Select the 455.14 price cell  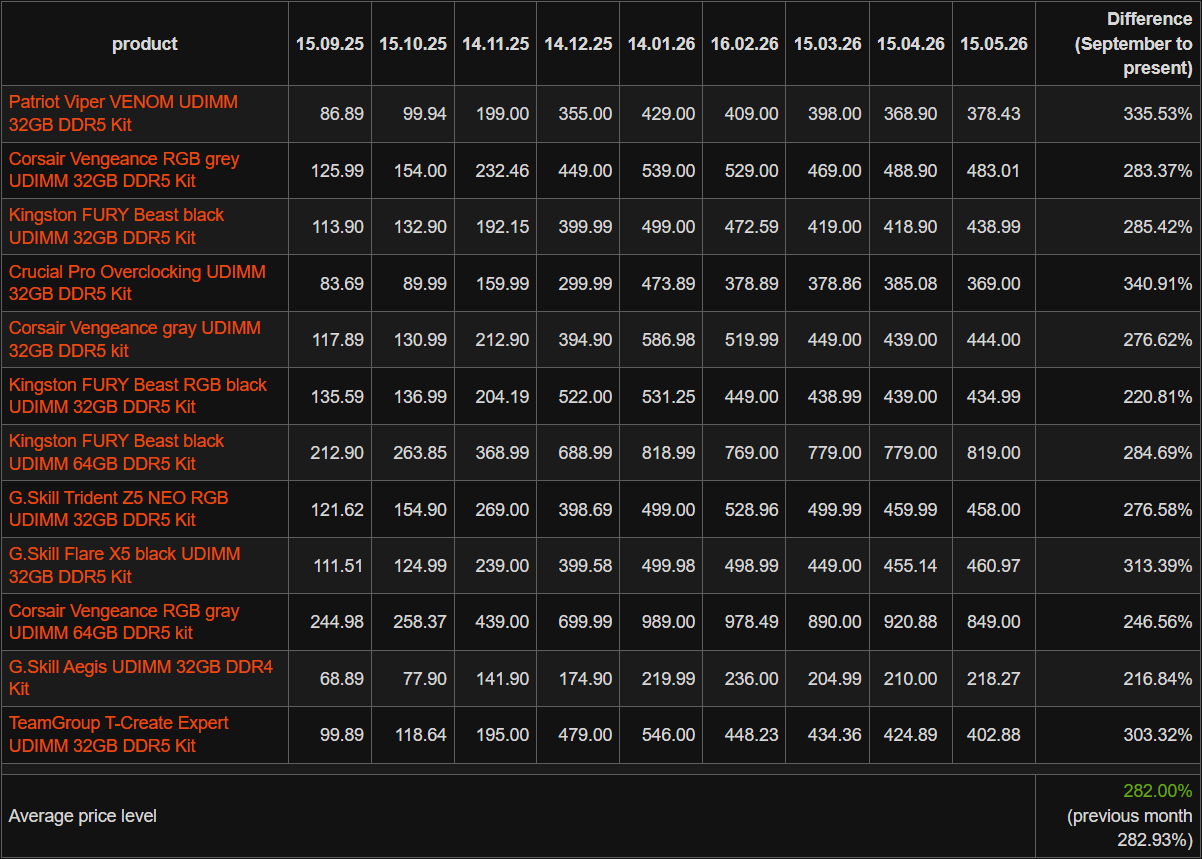pos(911,566)
